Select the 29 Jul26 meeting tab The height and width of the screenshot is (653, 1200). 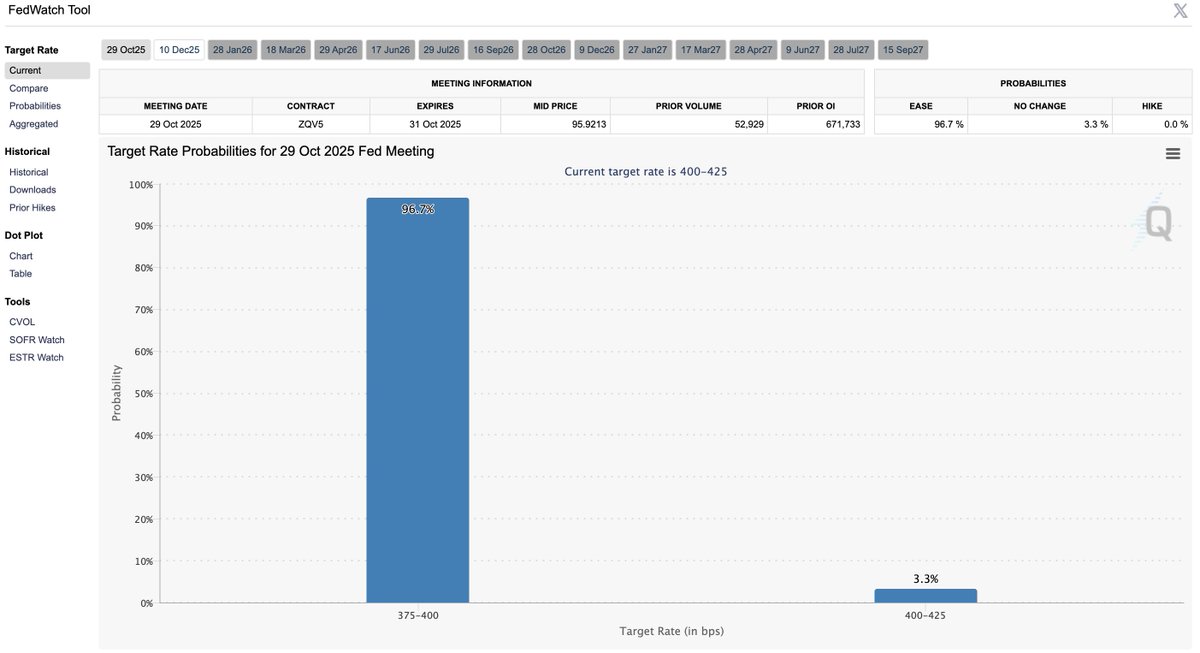coord(441,49)
